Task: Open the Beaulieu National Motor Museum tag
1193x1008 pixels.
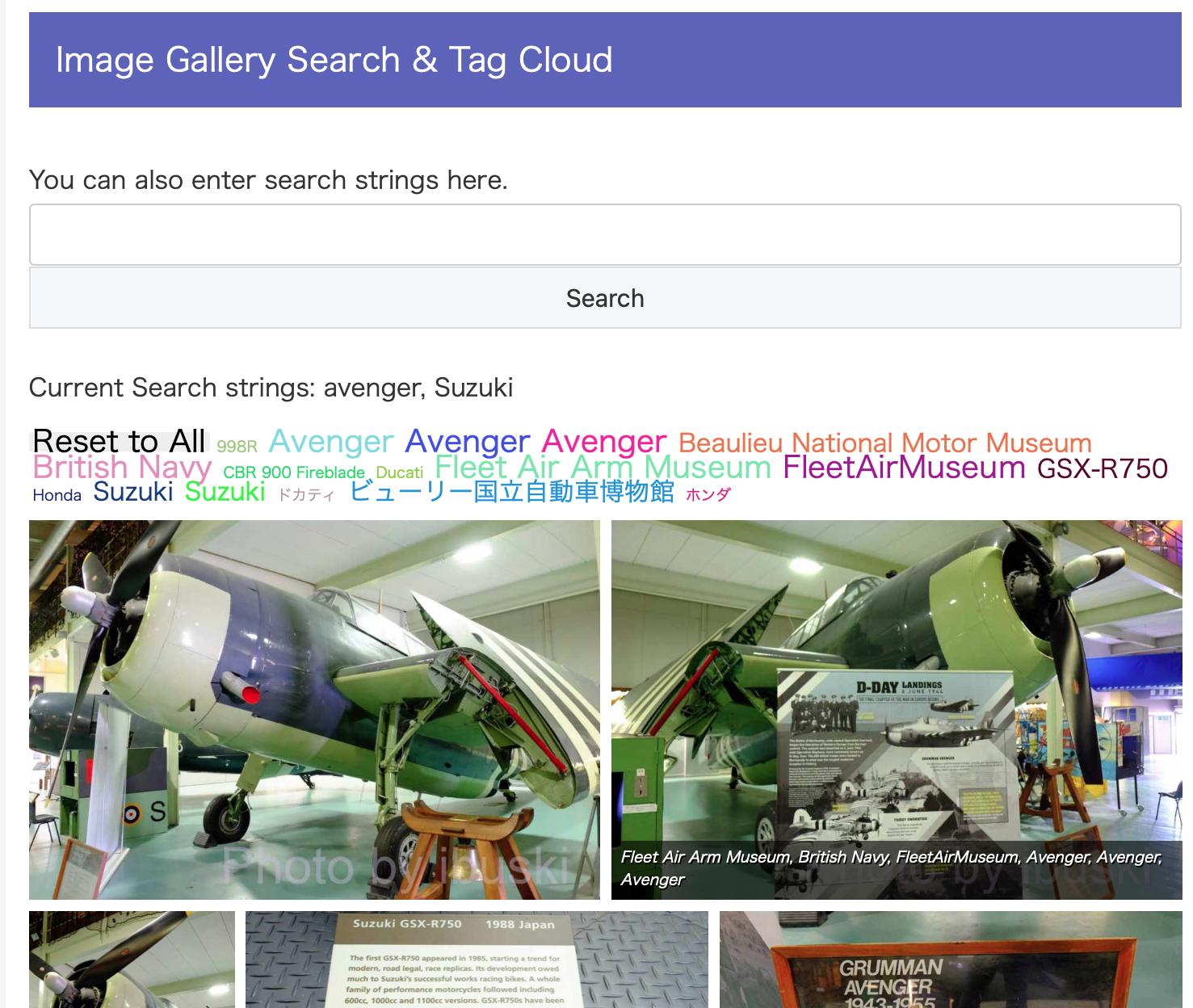Action: pyautogui.click(x=885, y=443)
